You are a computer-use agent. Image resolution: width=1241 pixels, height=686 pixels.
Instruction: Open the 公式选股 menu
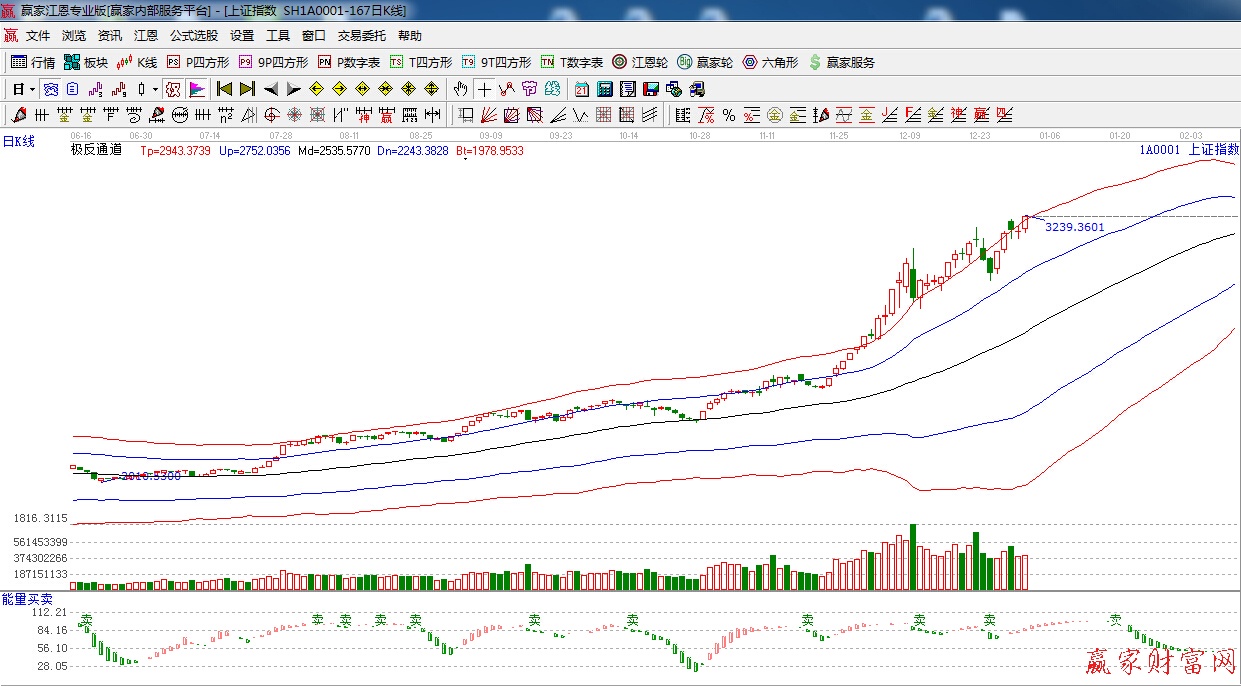(x=193, y=36)
